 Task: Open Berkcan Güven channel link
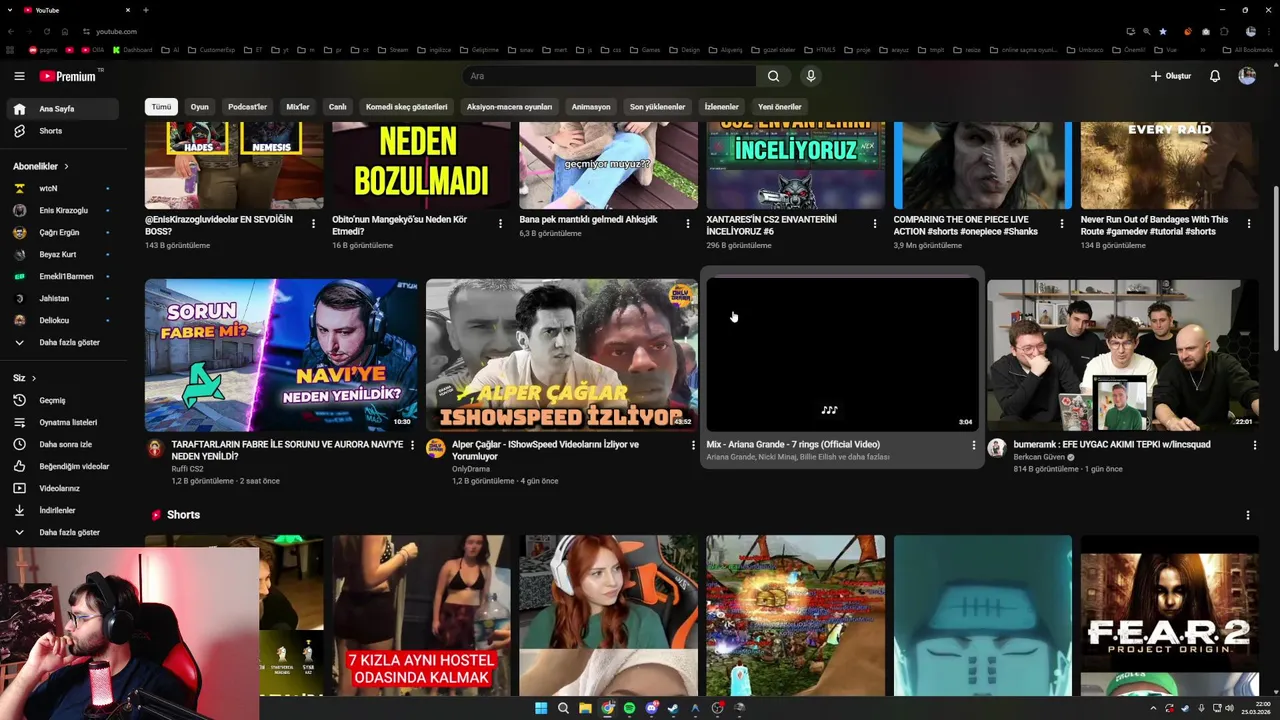[x=1039, y=457]
